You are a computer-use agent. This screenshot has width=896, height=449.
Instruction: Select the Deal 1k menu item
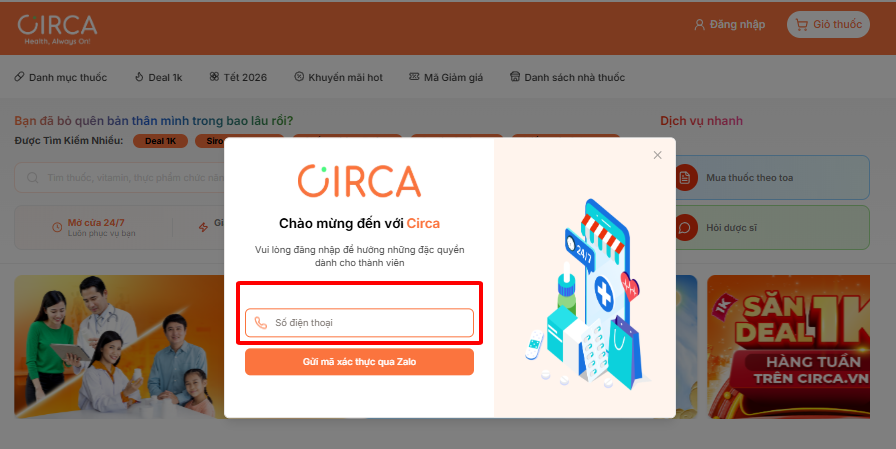point(158,77)
